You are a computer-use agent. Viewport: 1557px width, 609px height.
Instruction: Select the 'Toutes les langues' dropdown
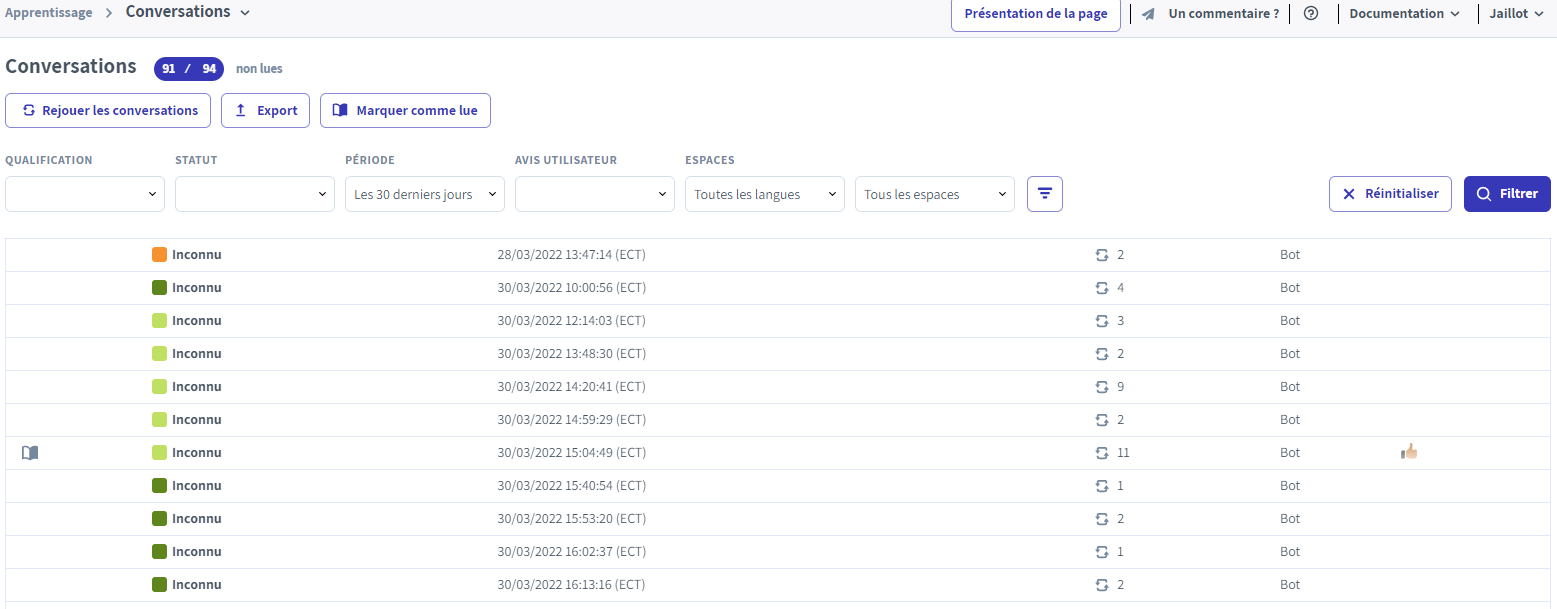765,194
